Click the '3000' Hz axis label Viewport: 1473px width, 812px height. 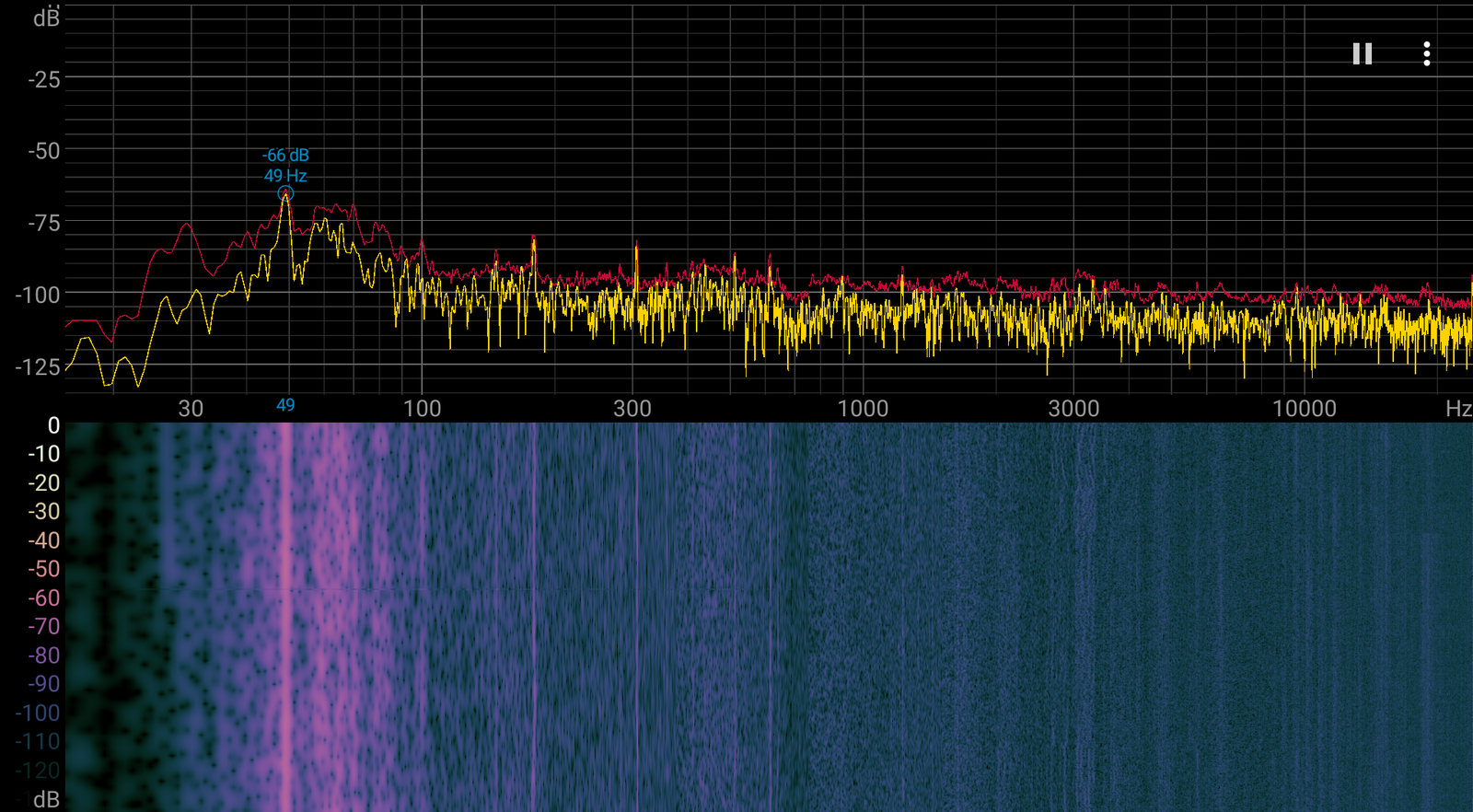pyautogui.click(x=1073, y=408)
